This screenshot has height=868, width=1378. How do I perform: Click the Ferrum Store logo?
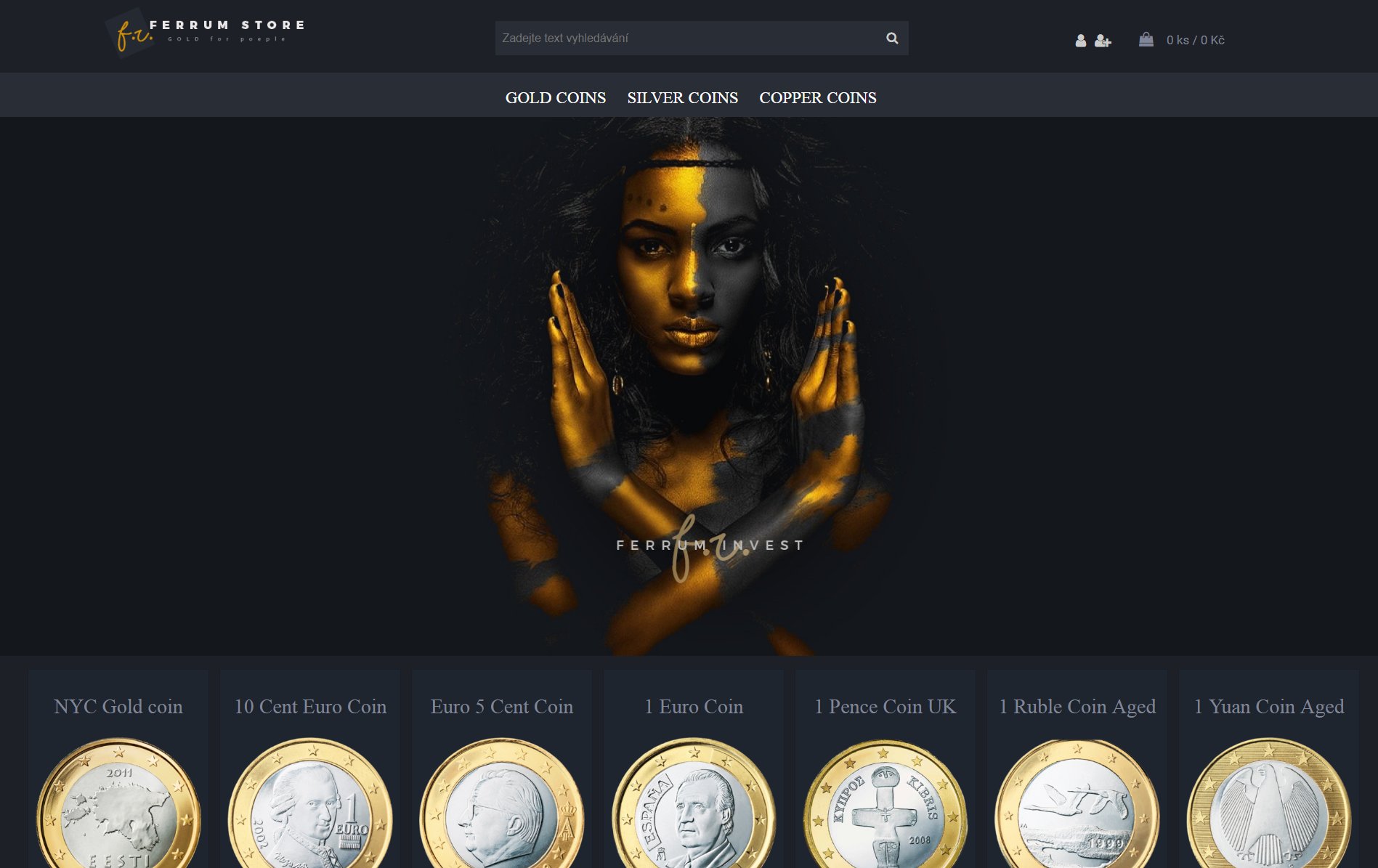pyautogui.click(x=205, y=33)
